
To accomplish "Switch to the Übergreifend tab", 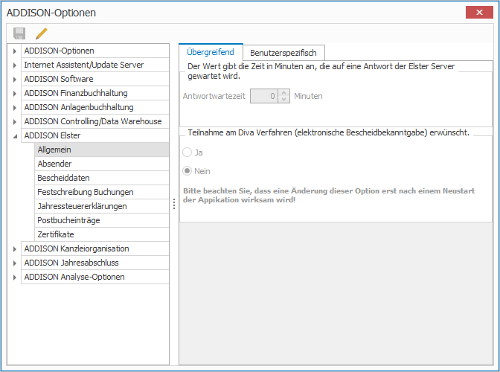I will (211, 52).
